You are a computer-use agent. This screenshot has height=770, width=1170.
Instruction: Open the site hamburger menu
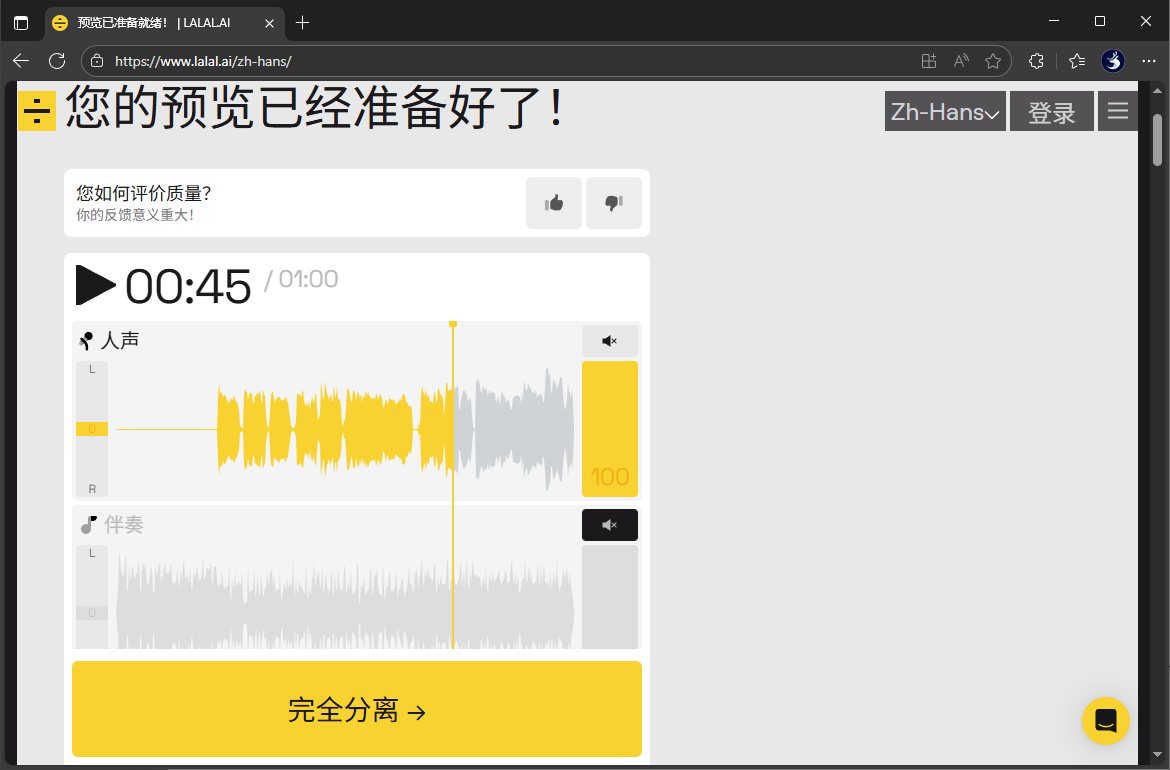pyautogui.click(x=1117, y=111)
